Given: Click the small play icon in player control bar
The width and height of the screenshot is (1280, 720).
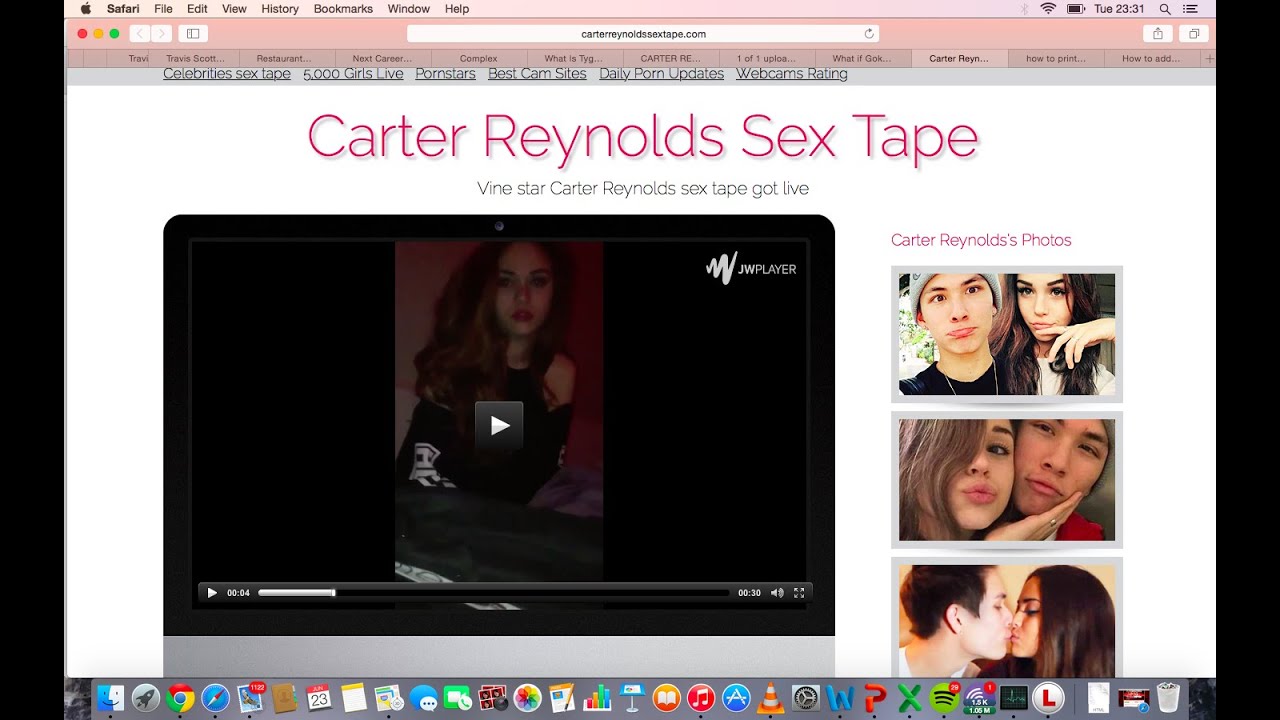Looking at the screenshot, I should tap(212, 593).
